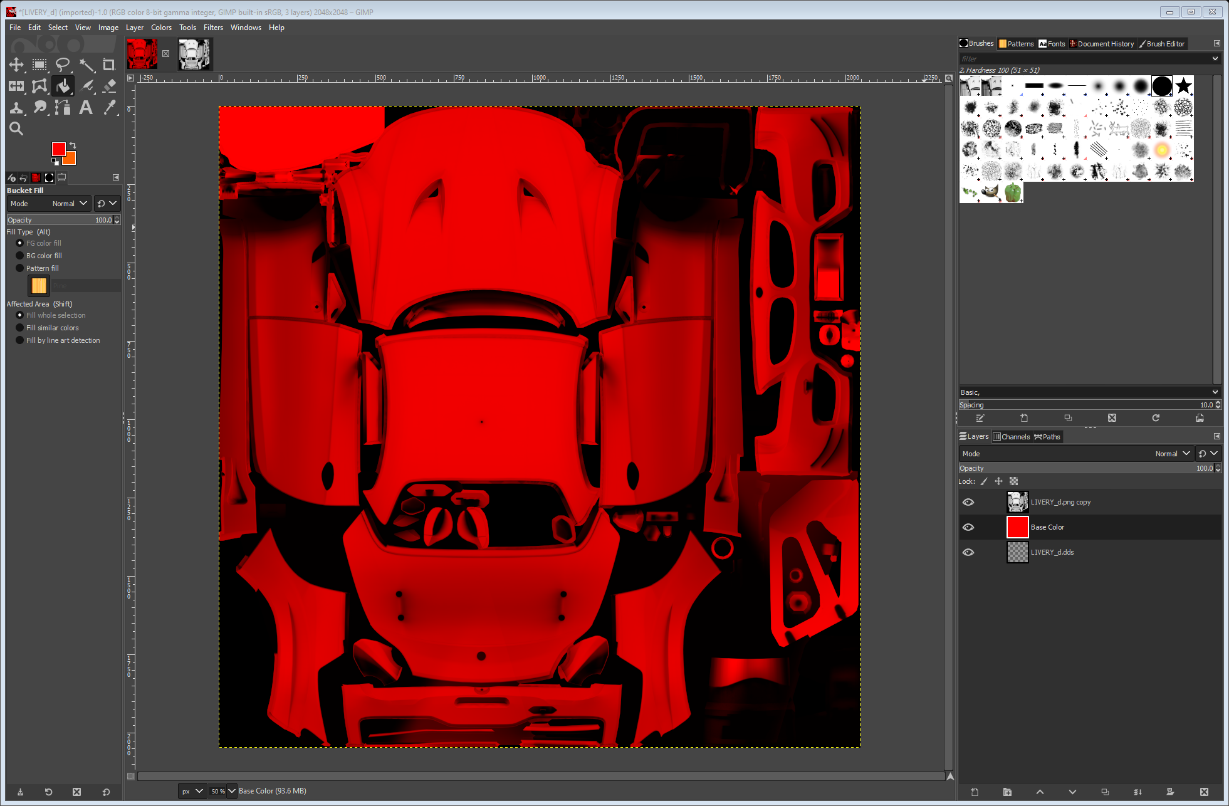Select the Crop tool
Viewport: 1229px width, 806px height.
tap(109, 65)
